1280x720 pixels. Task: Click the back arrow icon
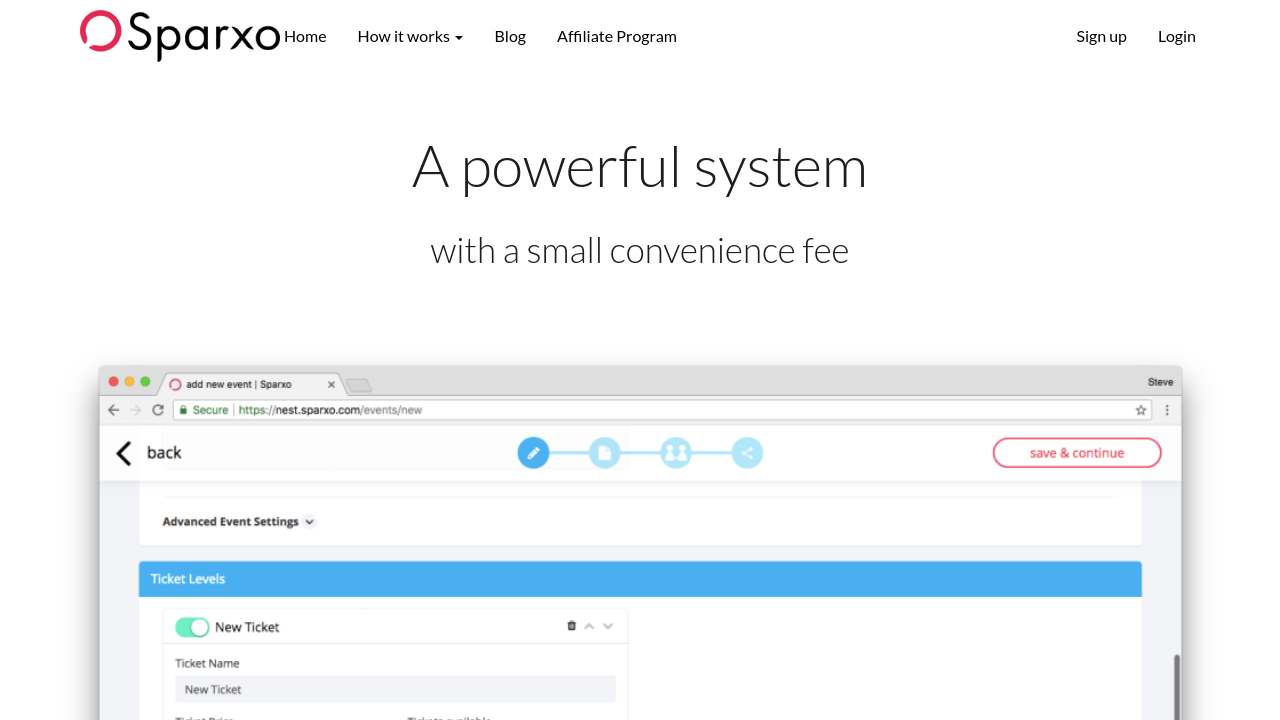(x=124, y=453)
